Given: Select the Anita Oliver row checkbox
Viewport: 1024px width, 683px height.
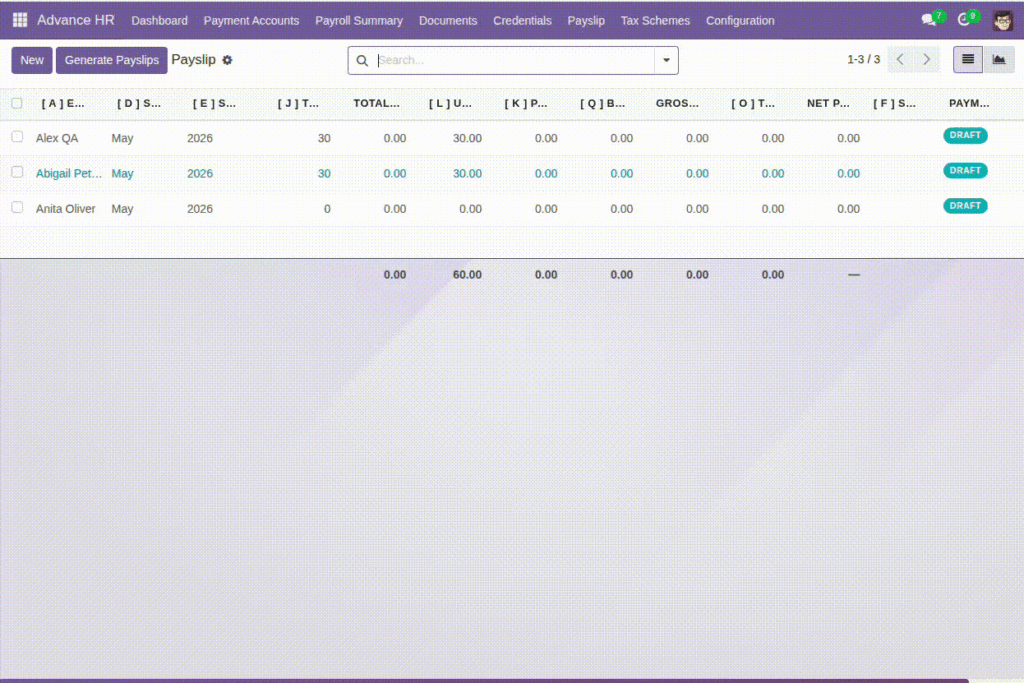Looking at the screenshot, I should (x=17, y=208).
